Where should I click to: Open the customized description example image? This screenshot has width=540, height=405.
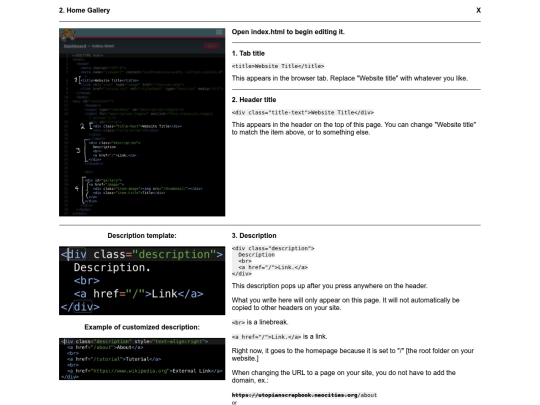point(142,359)
